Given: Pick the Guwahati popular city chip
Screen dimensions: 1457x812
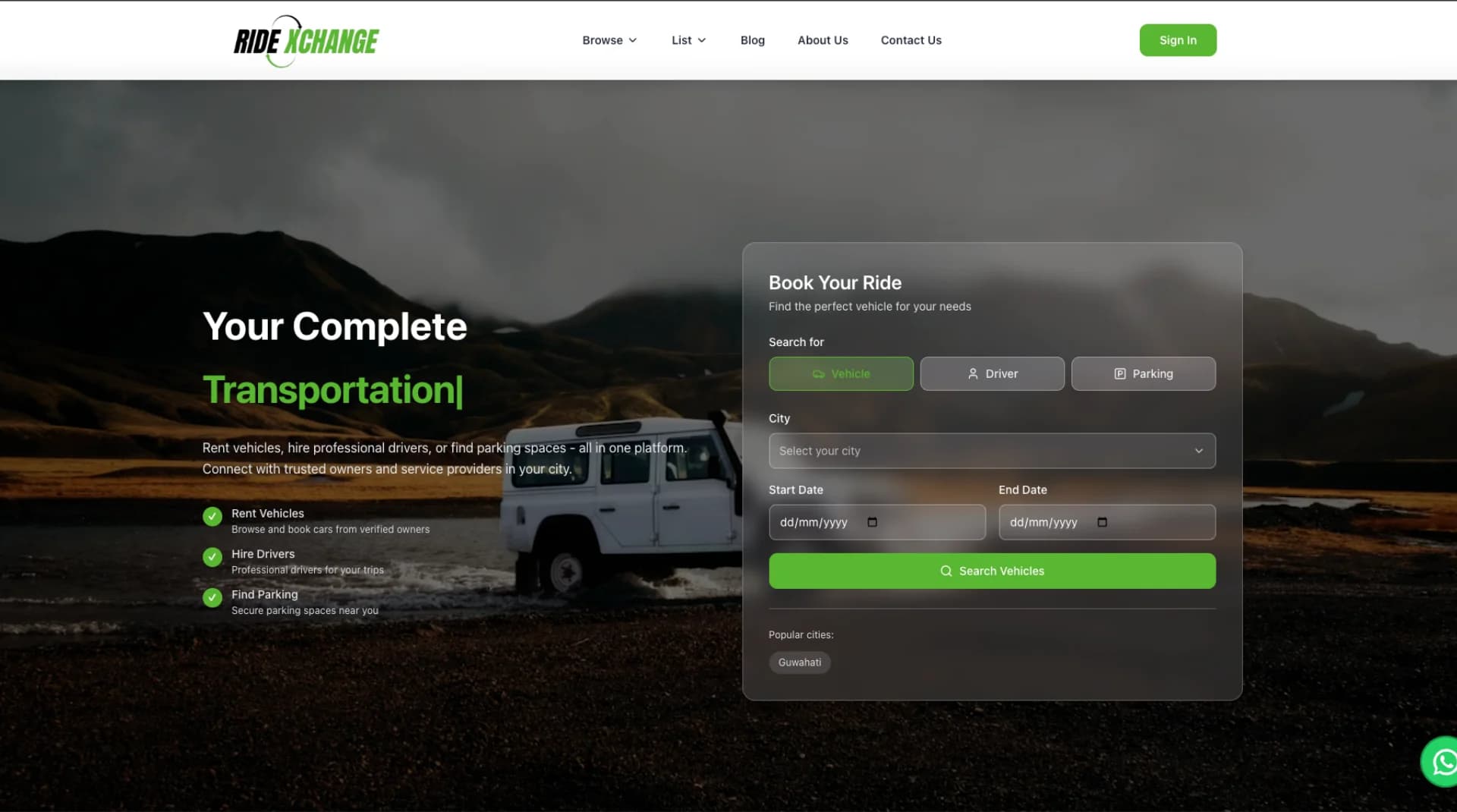Looking at the screenshot, I should click(x=799, y=663).
